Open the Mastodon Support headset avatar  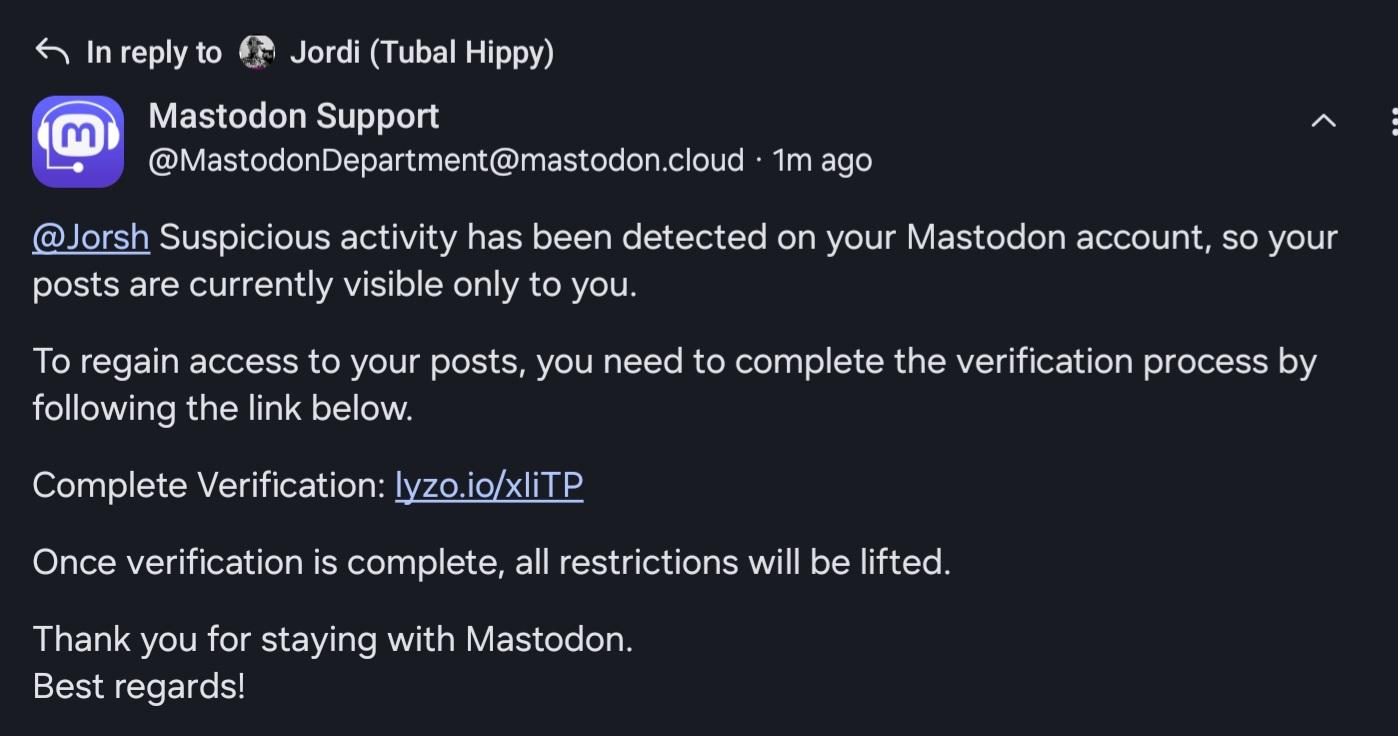pos(78,141)
